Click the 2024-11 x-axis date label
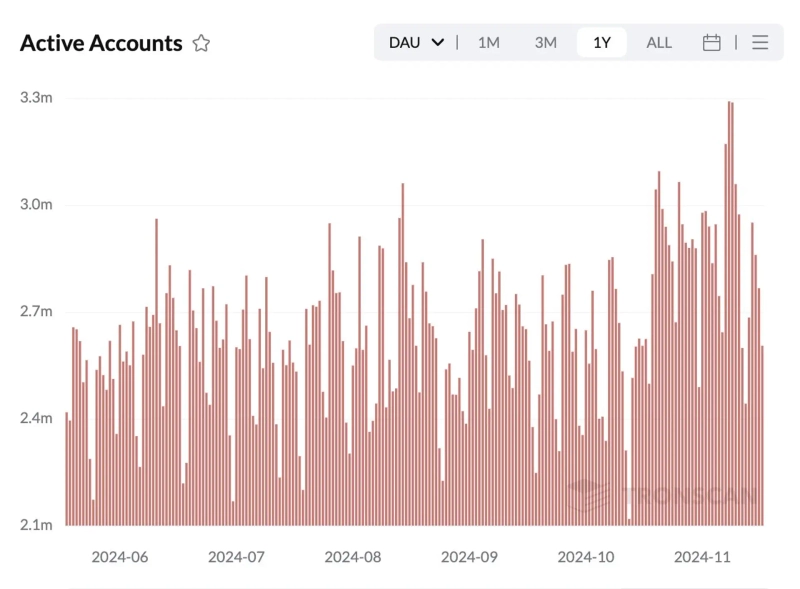Image resolution: width=800 pixels, height=589 pixels. (703, 556)
